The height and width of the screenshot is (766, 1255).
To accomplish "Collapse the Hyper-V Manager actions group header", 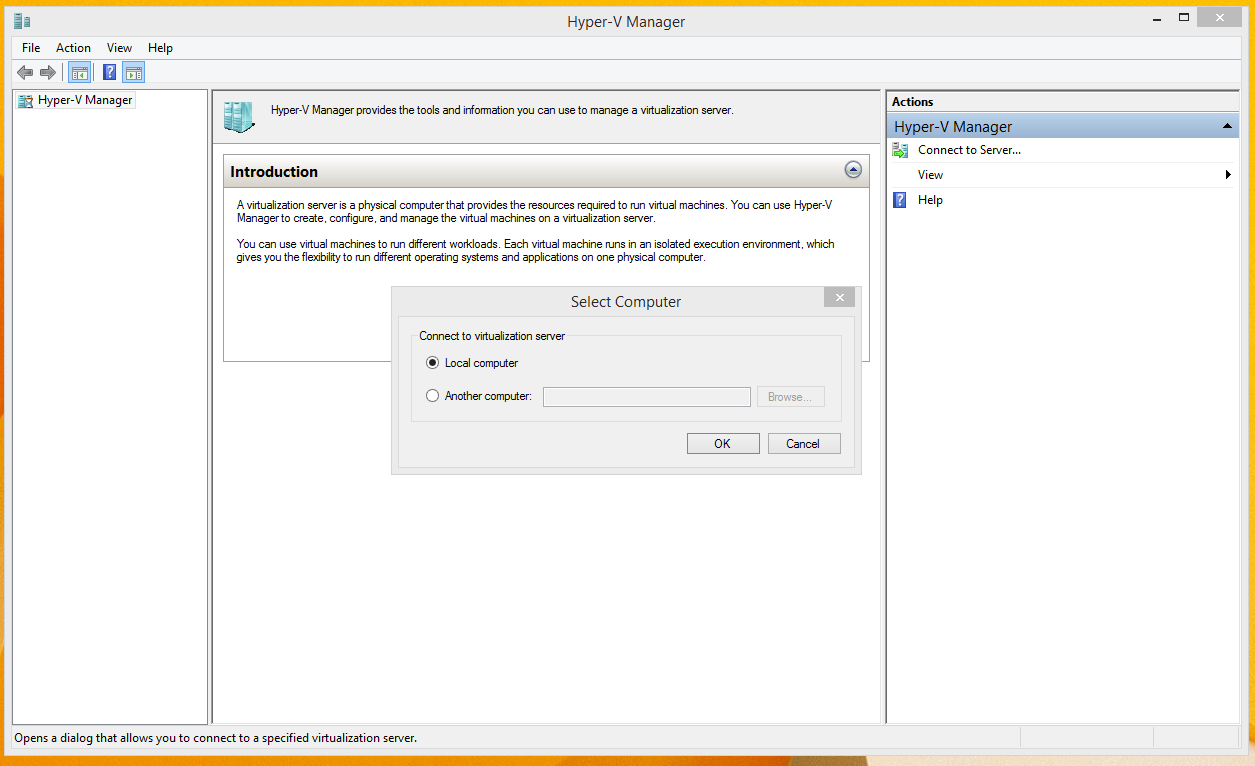I will [x=1226, y=127].
